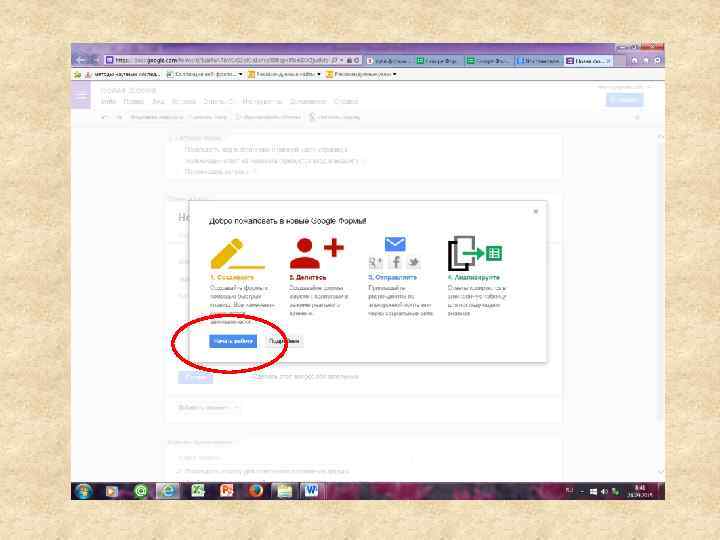Open Windows Media Player from the taskbar
720x540 pixels.
click(x=112, y=491)
